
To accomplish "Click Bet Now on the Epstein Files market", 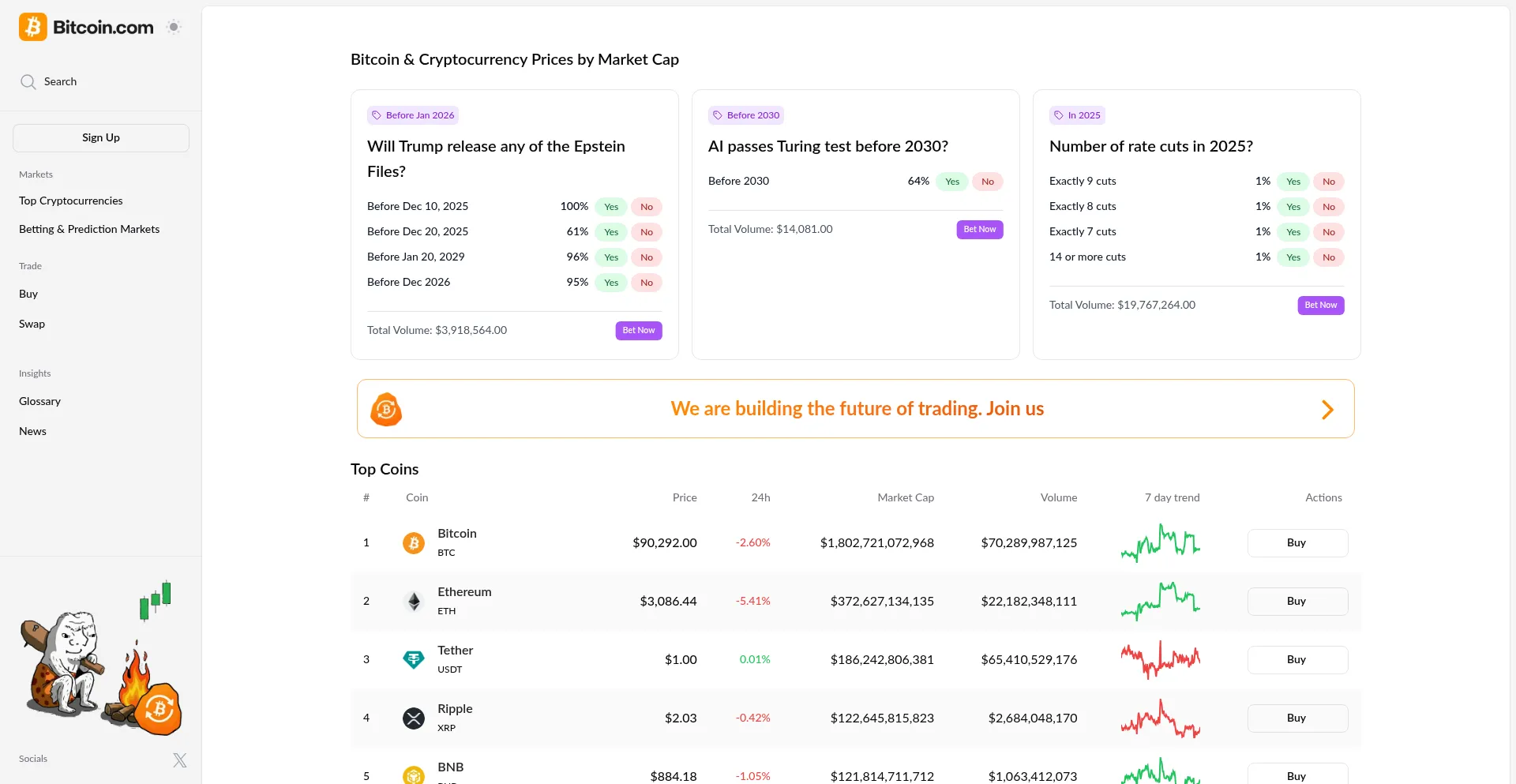I will coord(638,330).
